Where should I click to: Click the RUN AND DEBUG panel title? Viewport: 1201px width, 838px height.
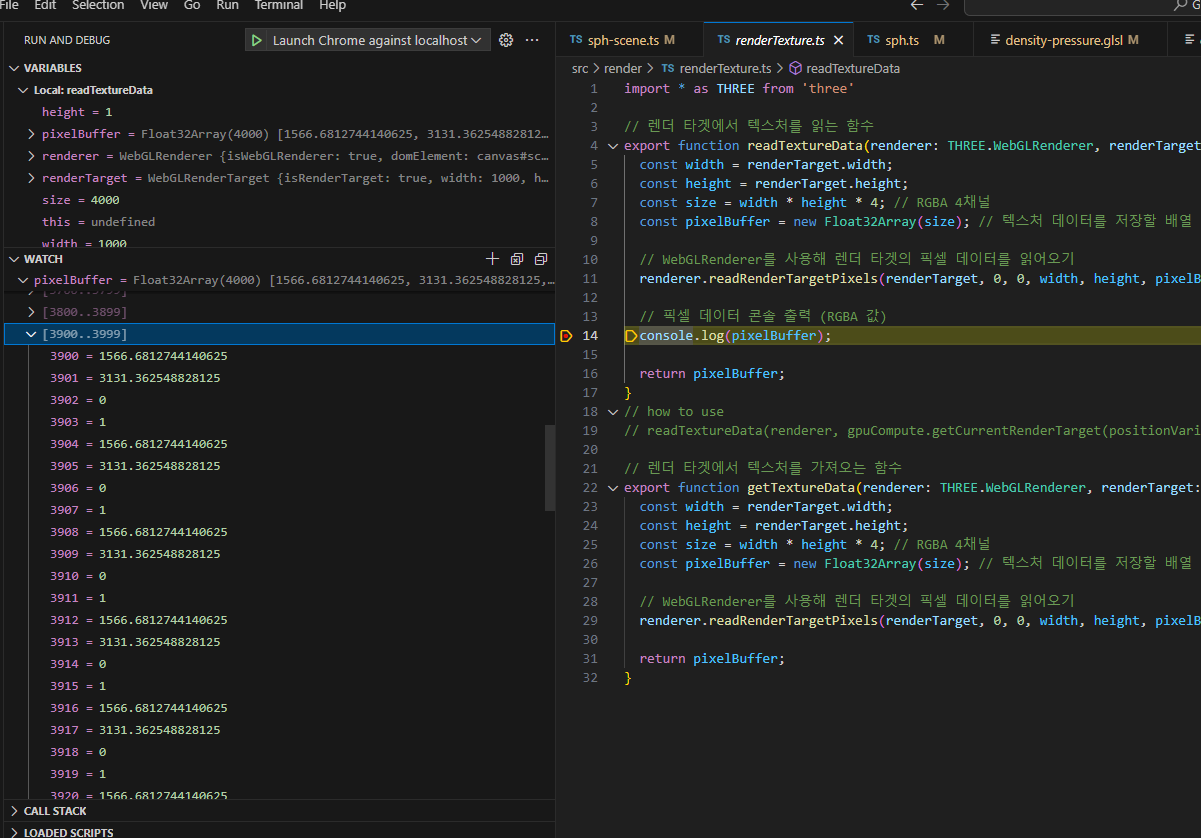pyautogui.click(x=67, y=40)
